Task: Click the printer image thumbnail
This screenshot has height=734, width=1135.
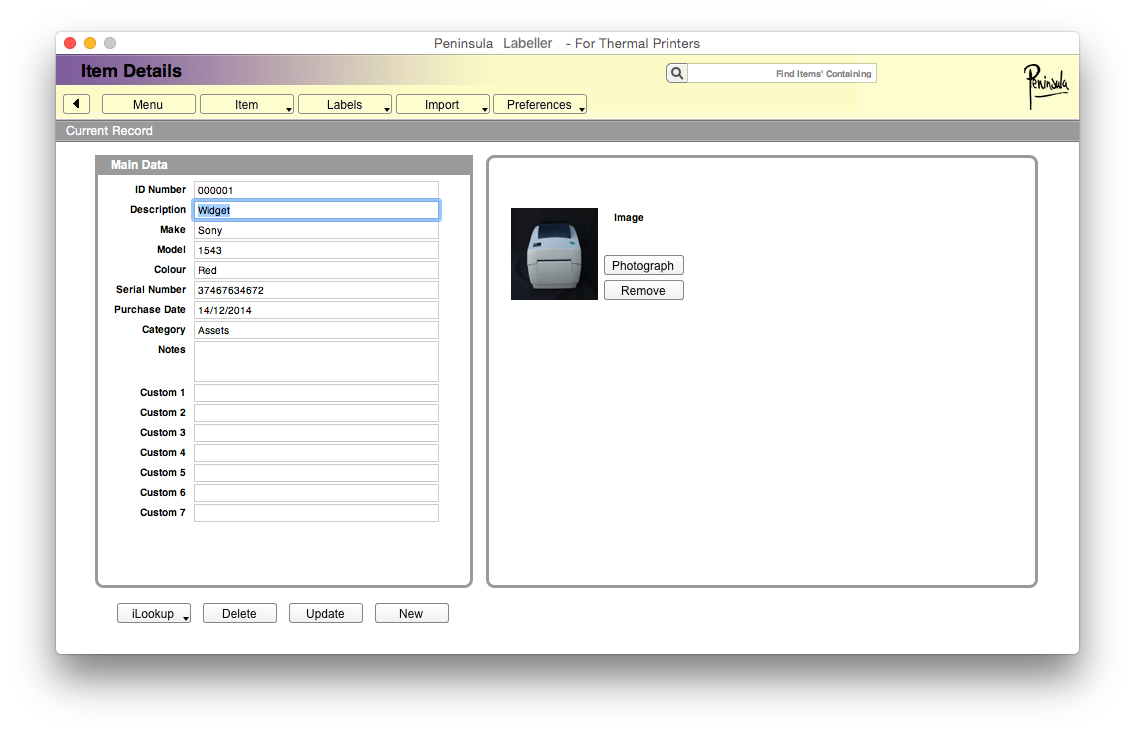Action: (x=554, y=254)
